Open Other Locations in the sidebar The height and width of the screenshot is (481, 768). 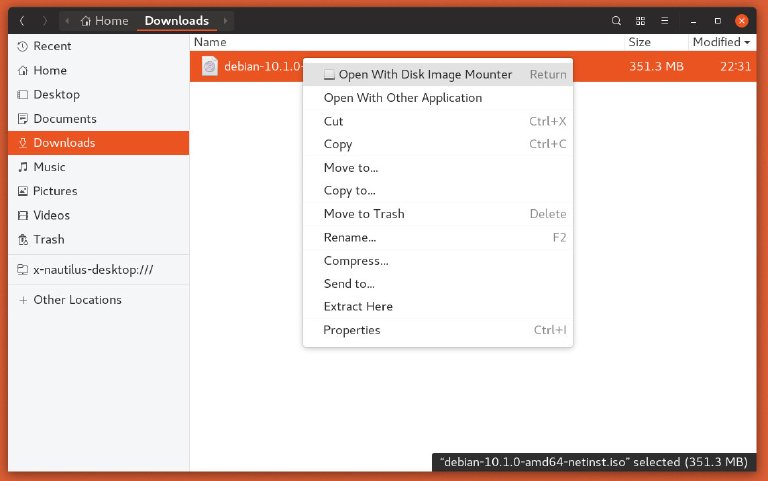[x=77, y=300]
